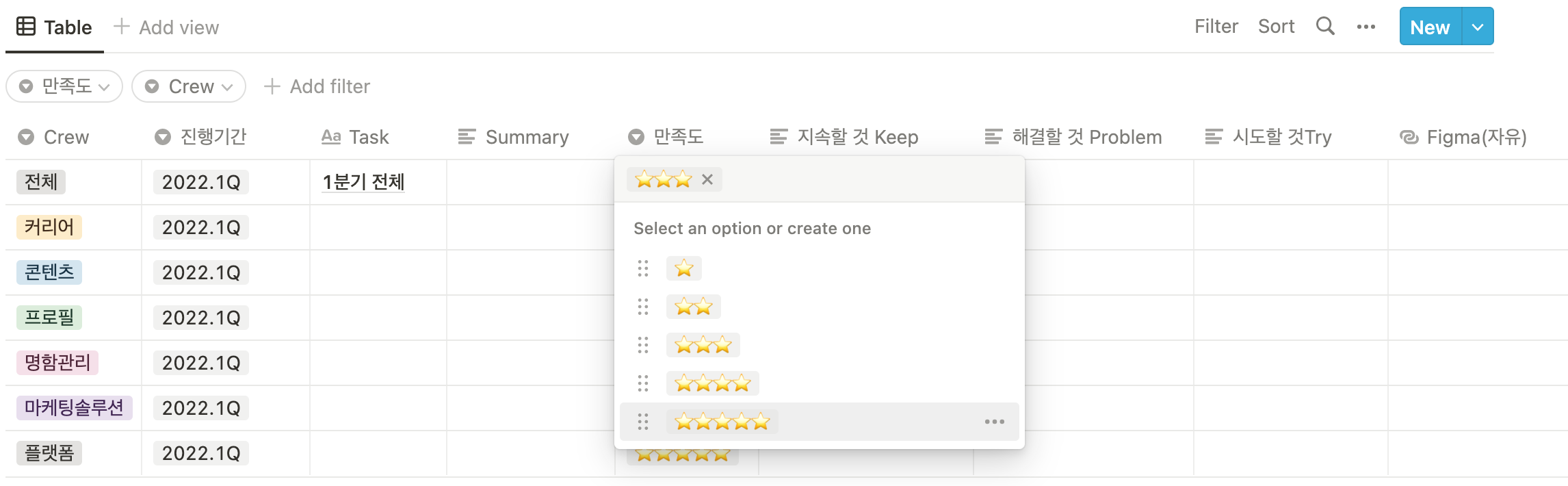Open the 진행기간 column header
This screenshot has width=1568, height=486.
226,137
